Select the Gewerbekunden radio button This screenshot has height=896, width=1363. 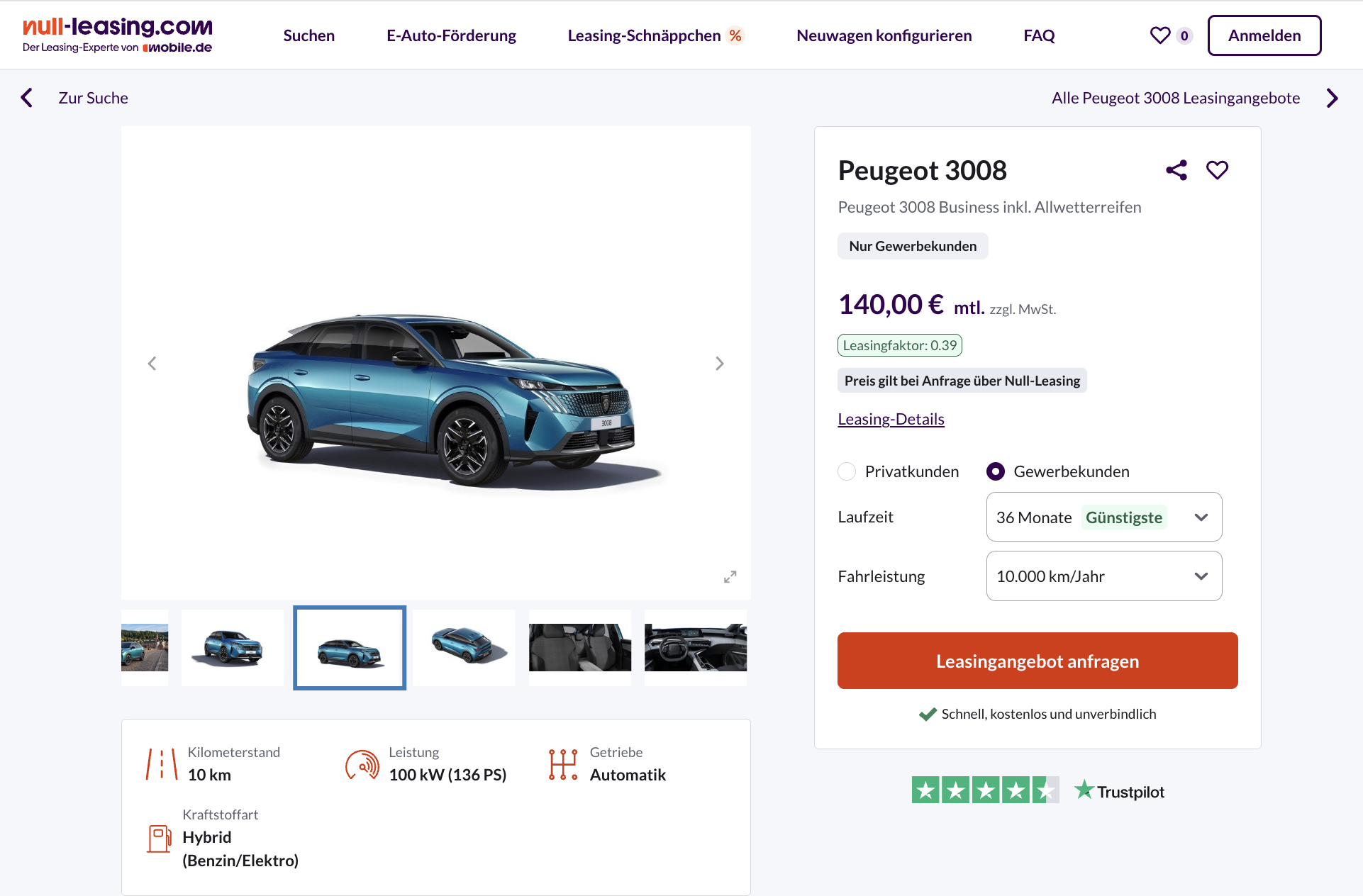tap(996, 471)
